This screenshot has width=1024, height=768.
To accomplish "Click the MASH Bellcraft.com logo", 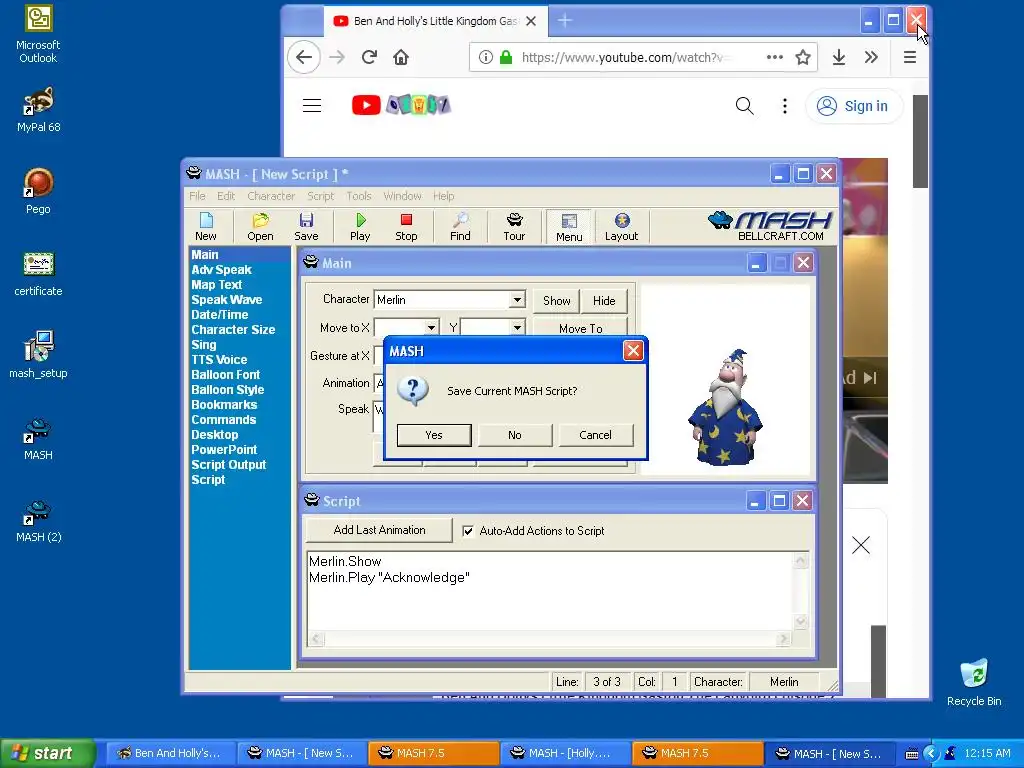I will pos(771,226).
